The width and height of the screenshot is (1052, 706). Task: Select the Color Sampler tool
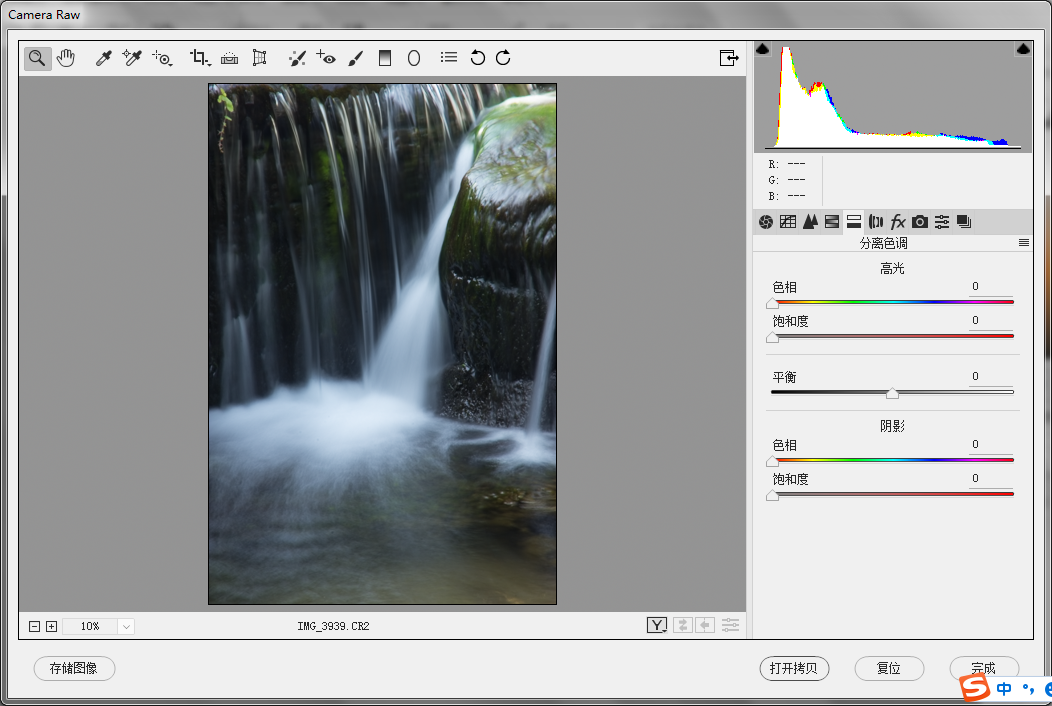(132, 58)
